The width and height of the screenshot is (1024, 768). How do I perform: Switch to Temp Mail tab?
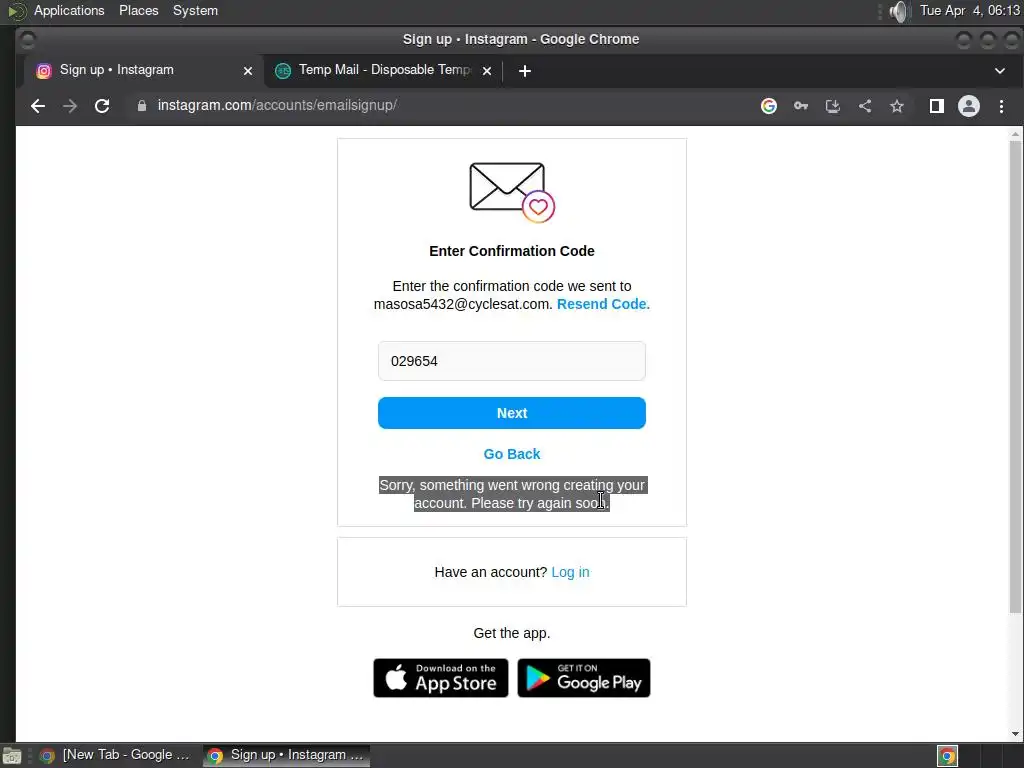pos(384,71)
